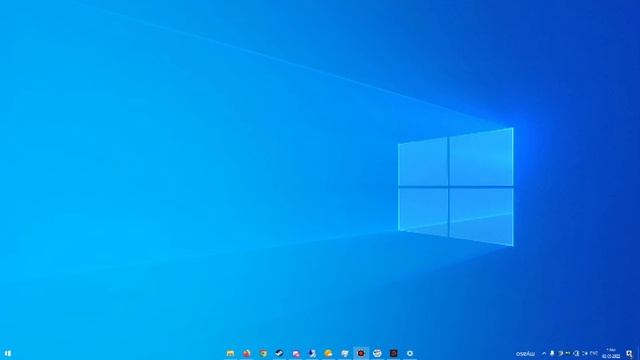
Task: Open the Steam app in the taskbar
Action: pos(280,353)
